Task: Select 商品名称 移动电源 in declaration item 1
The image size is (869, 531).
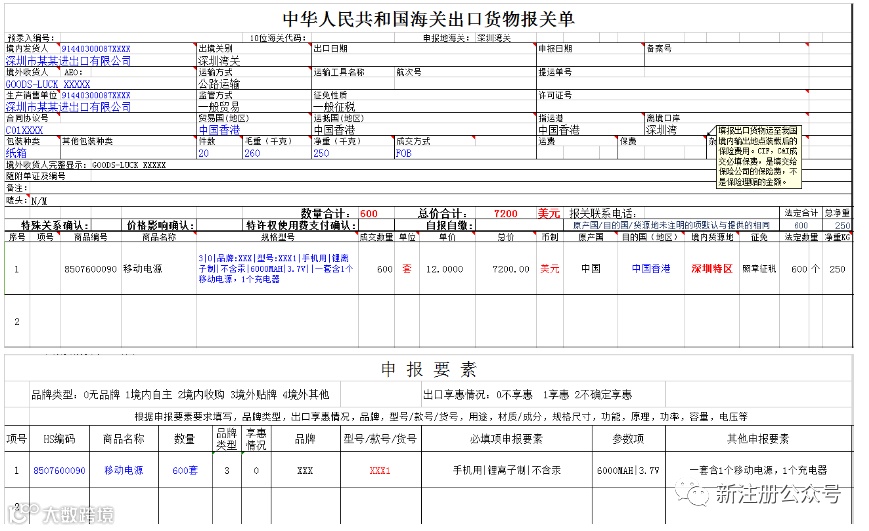Action: (142, 269)
